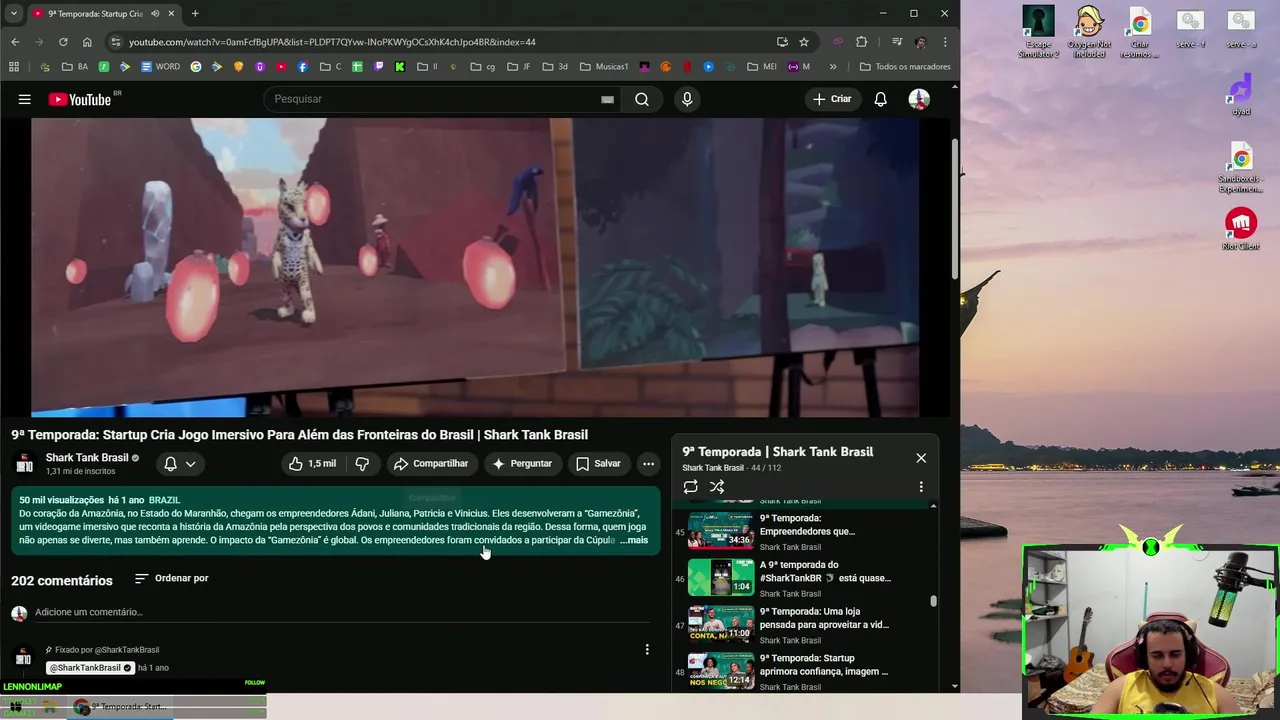Click the Salvar button
The image size is (1280, 720).
point(598,463)
